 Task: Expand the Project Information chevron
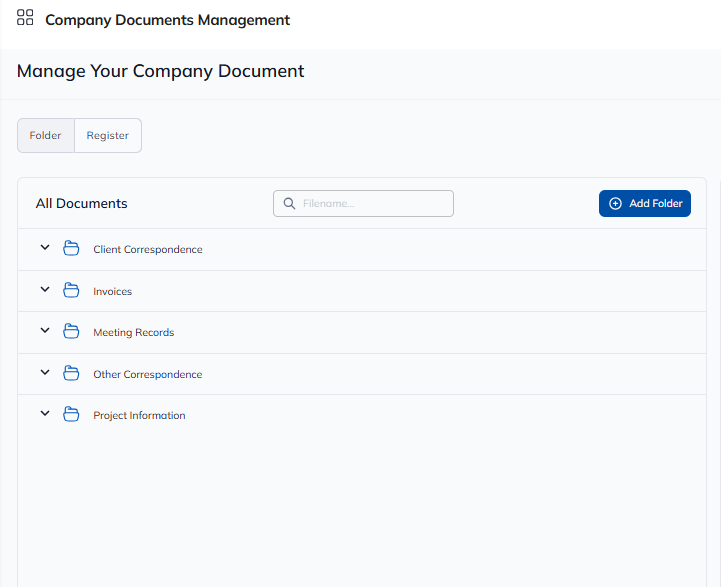[45, 414]
